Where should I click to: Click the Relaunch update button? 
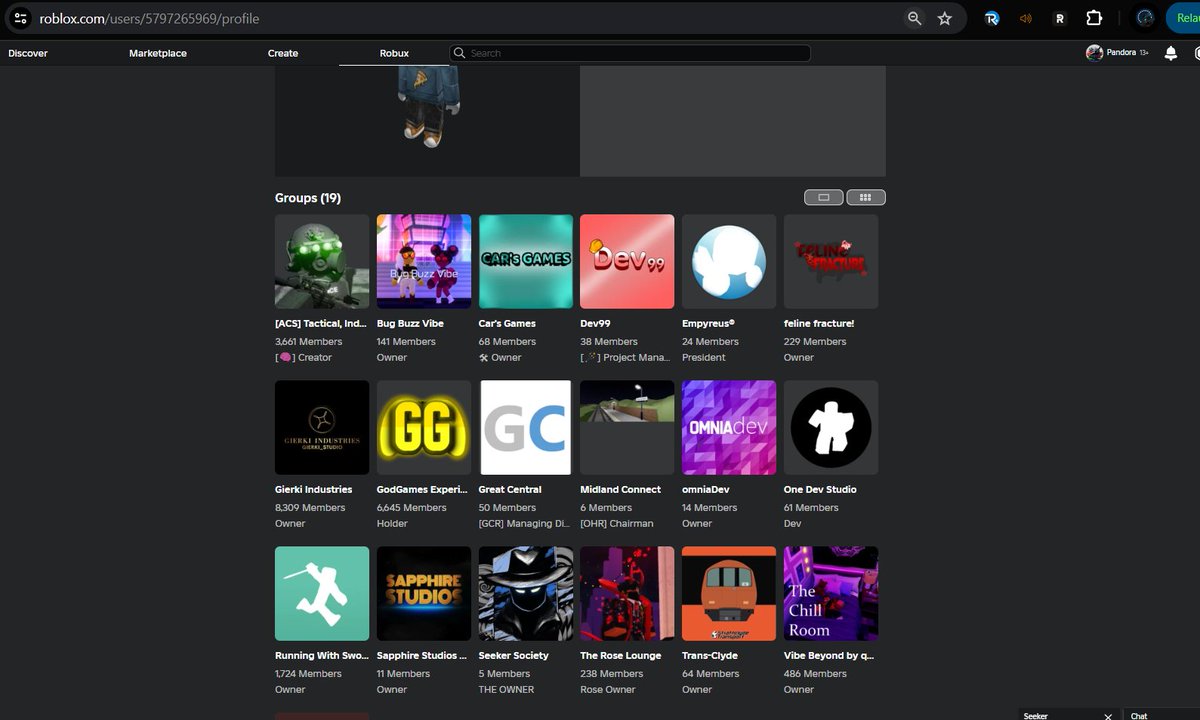coord(1183,18)
